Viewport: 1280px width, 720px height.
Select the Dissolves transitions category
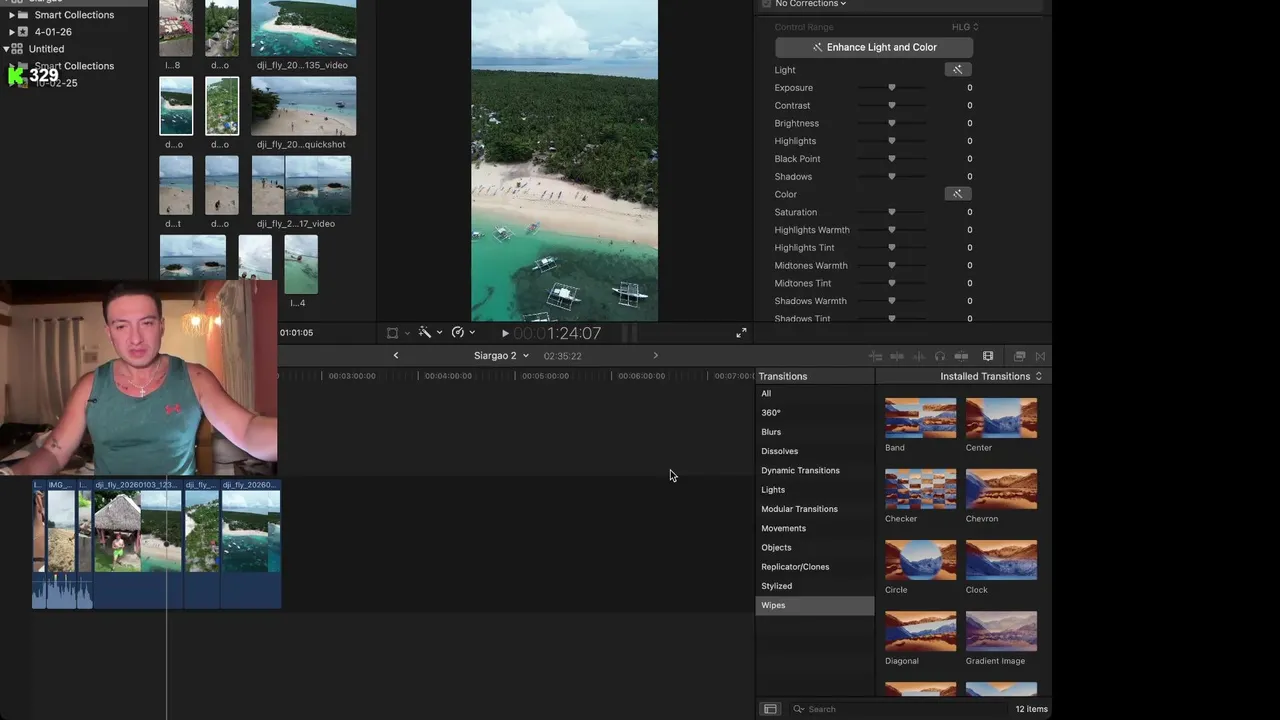(x=815, y=451)
